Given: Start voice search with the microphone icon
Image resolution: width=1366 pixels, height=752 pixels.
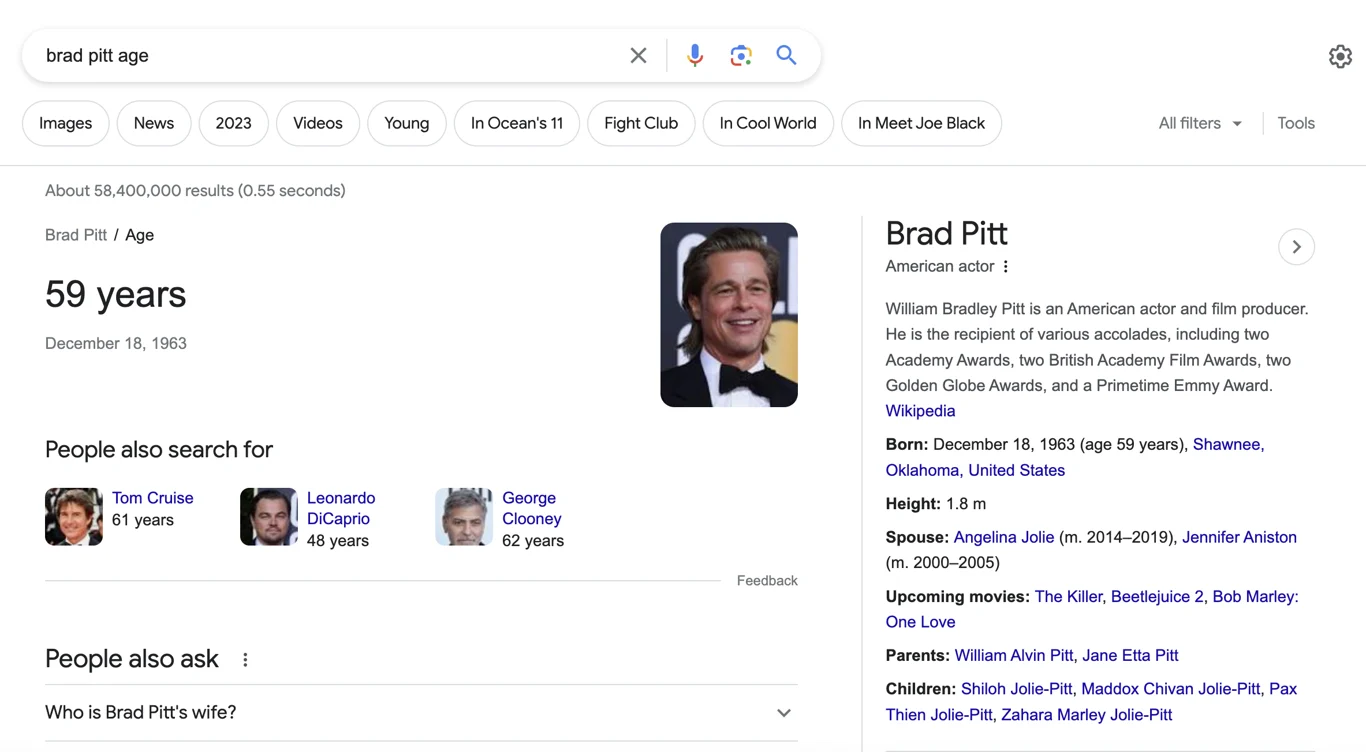Looking at the screenshot, I should tap(694, 56).
